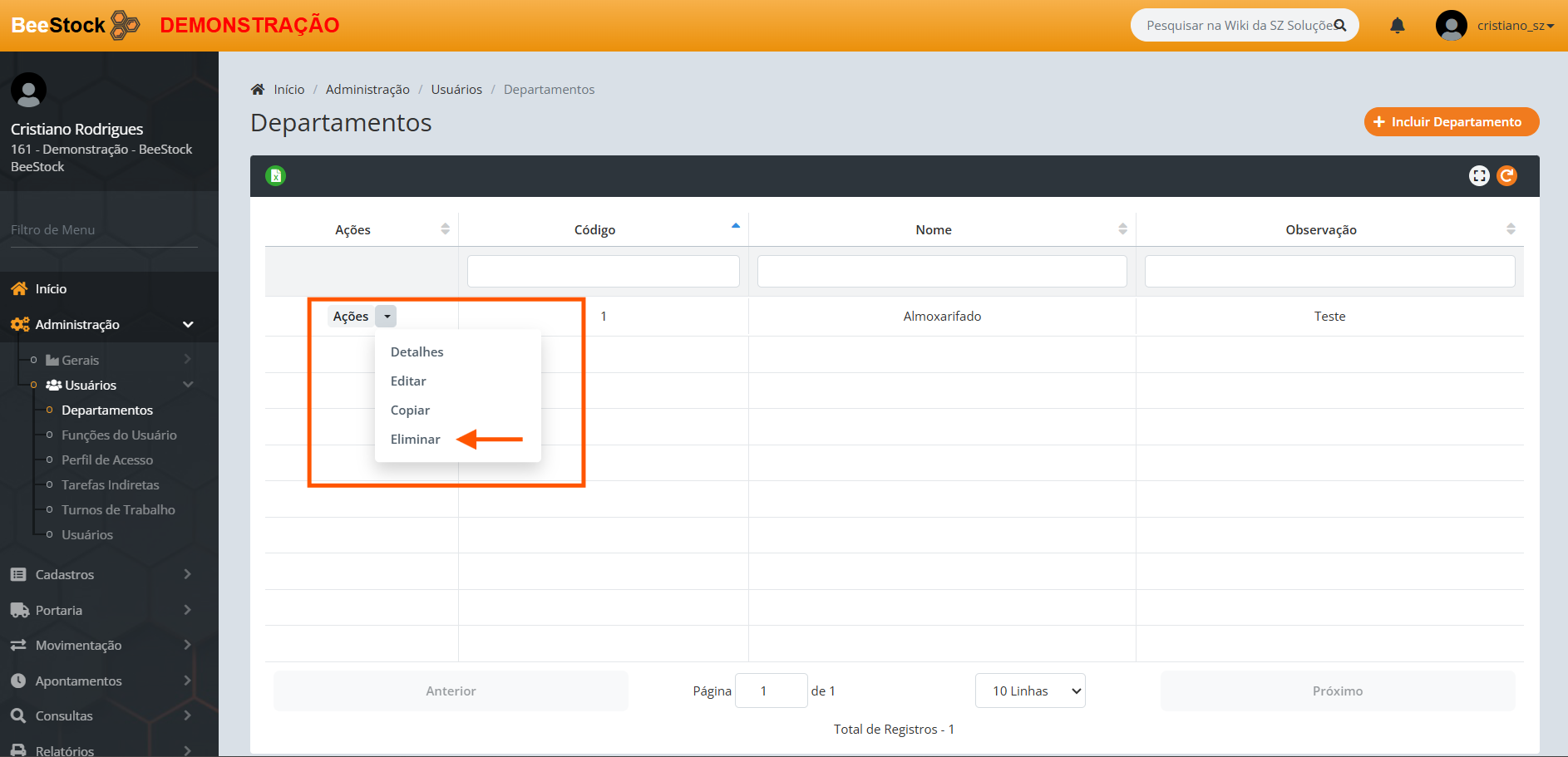1568x757 pixels.
Task: Click the search magnifier in Wiki search
Action: [1340, 26]
